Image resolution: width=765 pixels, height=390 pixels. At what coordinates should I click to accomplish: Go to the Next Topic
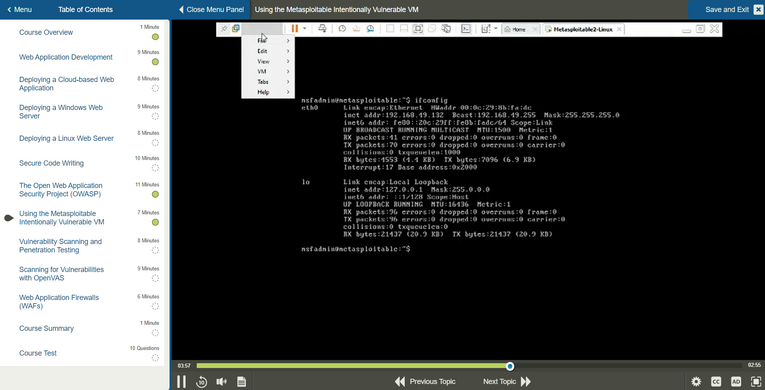[x=507, y=382]
